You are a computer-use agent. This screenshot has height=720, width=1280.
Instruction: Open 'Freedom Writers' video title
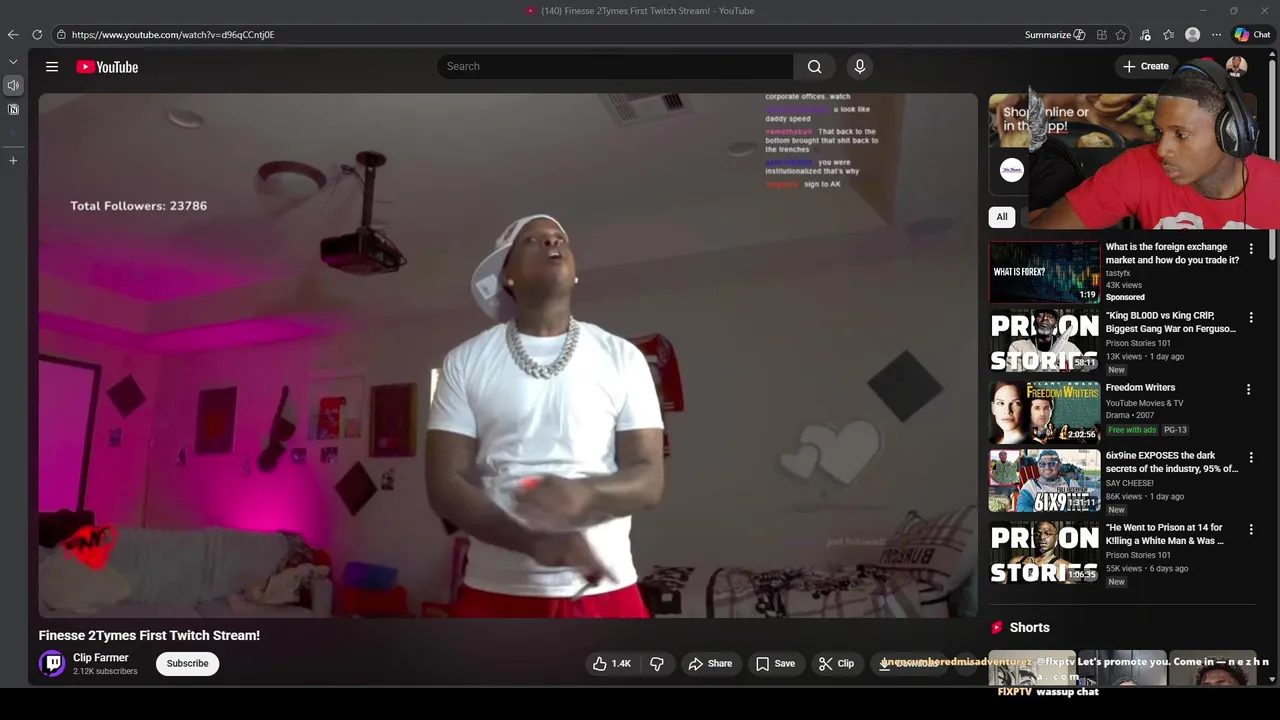(x=1140, y=388)
